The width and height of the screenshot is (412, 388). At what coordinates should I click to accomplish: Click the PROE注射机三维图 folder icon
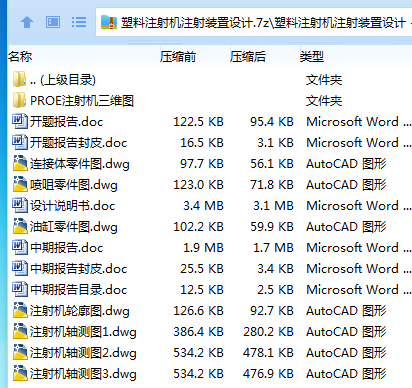[19, 100]
